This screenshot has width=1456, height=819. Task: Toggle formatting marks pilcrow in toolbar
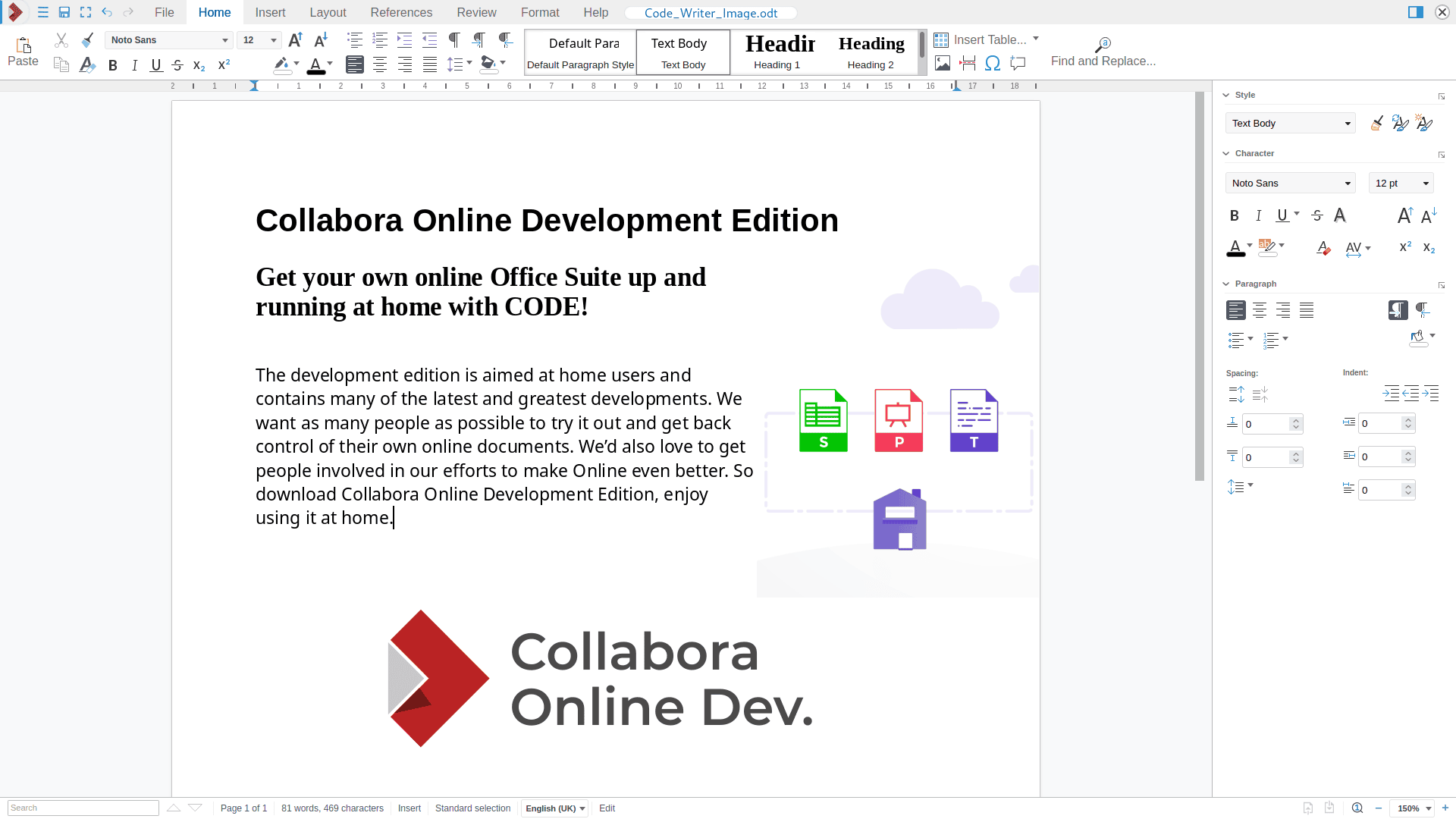(x=454, y=40)
